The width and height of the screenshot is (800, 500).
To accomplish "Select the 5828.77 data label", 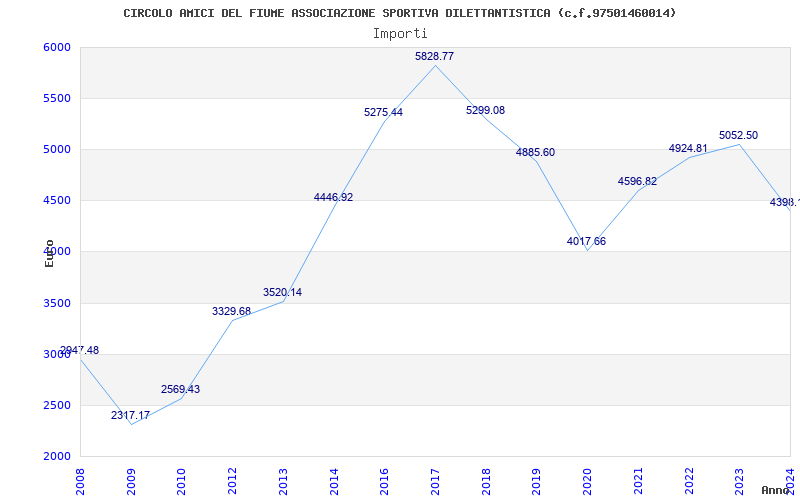I will click(434, 57).
